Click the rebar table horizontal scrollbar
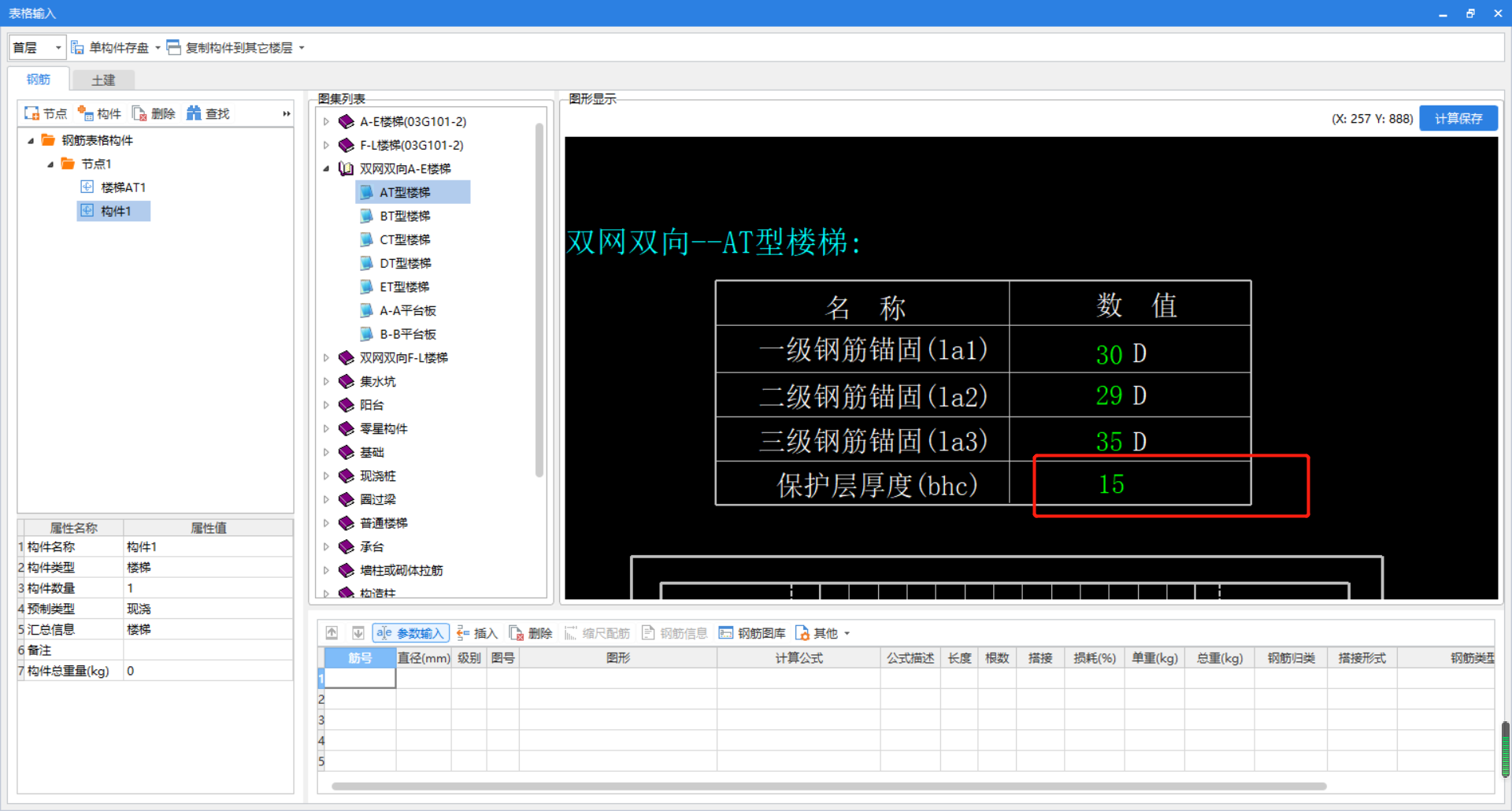1512x811 pixels. tap(828, 786)
